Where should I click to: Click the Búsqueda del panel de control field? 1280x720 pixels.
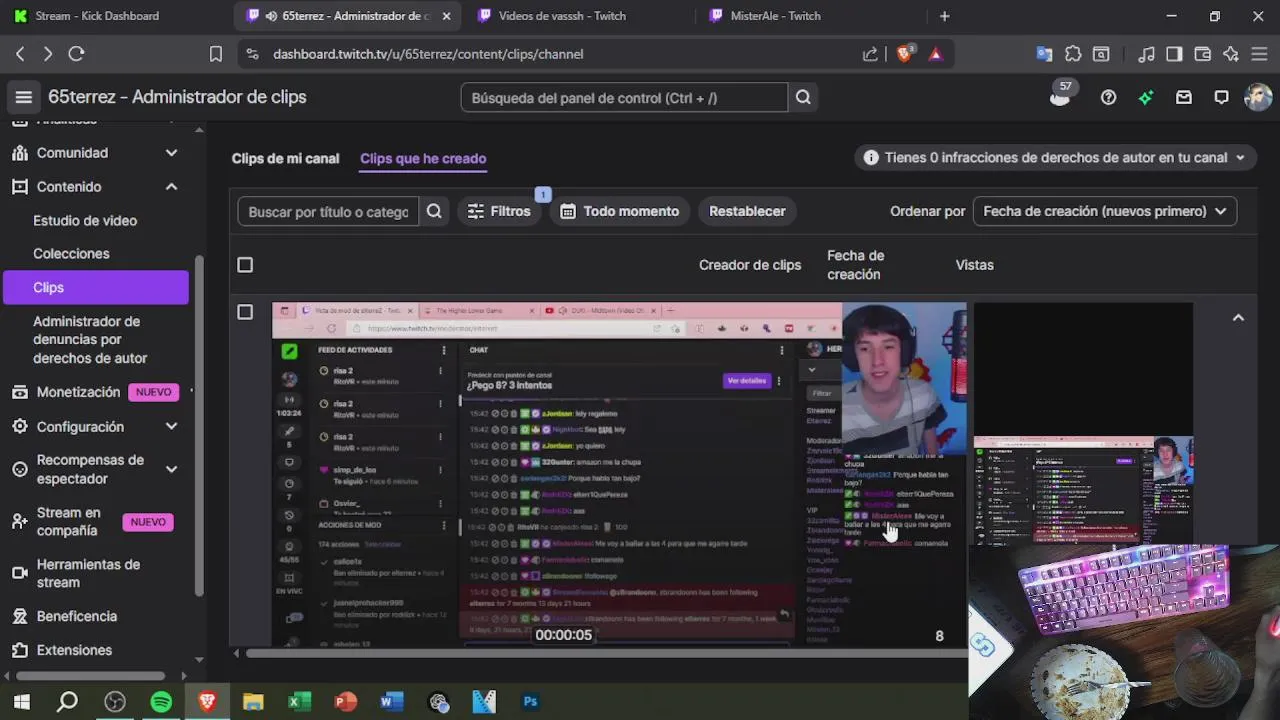point(624,98)
